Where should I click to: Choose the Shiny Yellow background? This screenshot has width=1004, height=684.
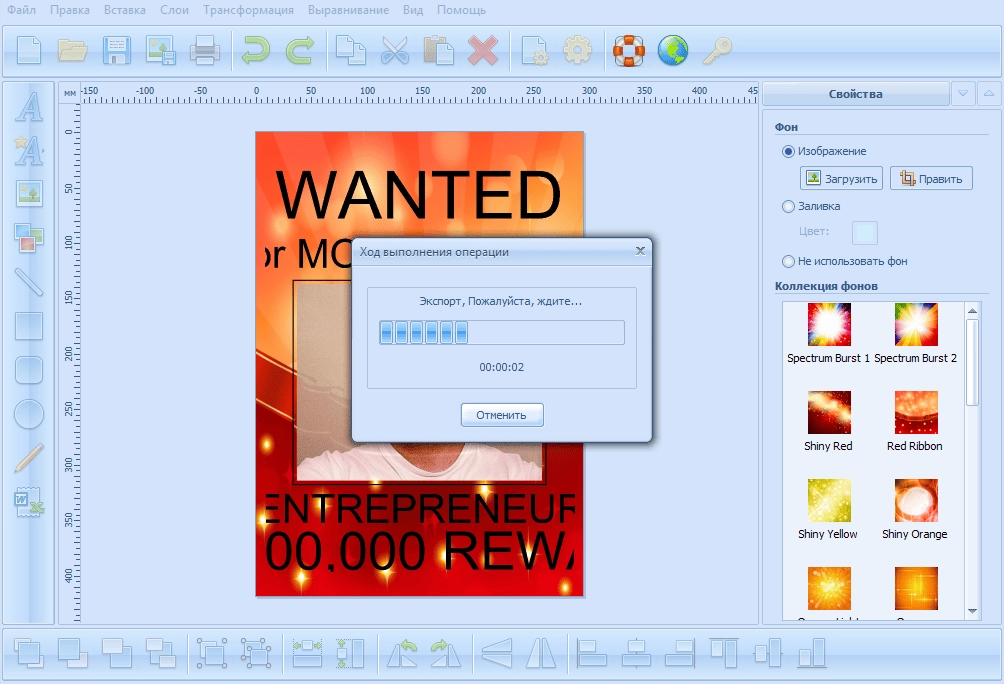click(x=829, y=509)
